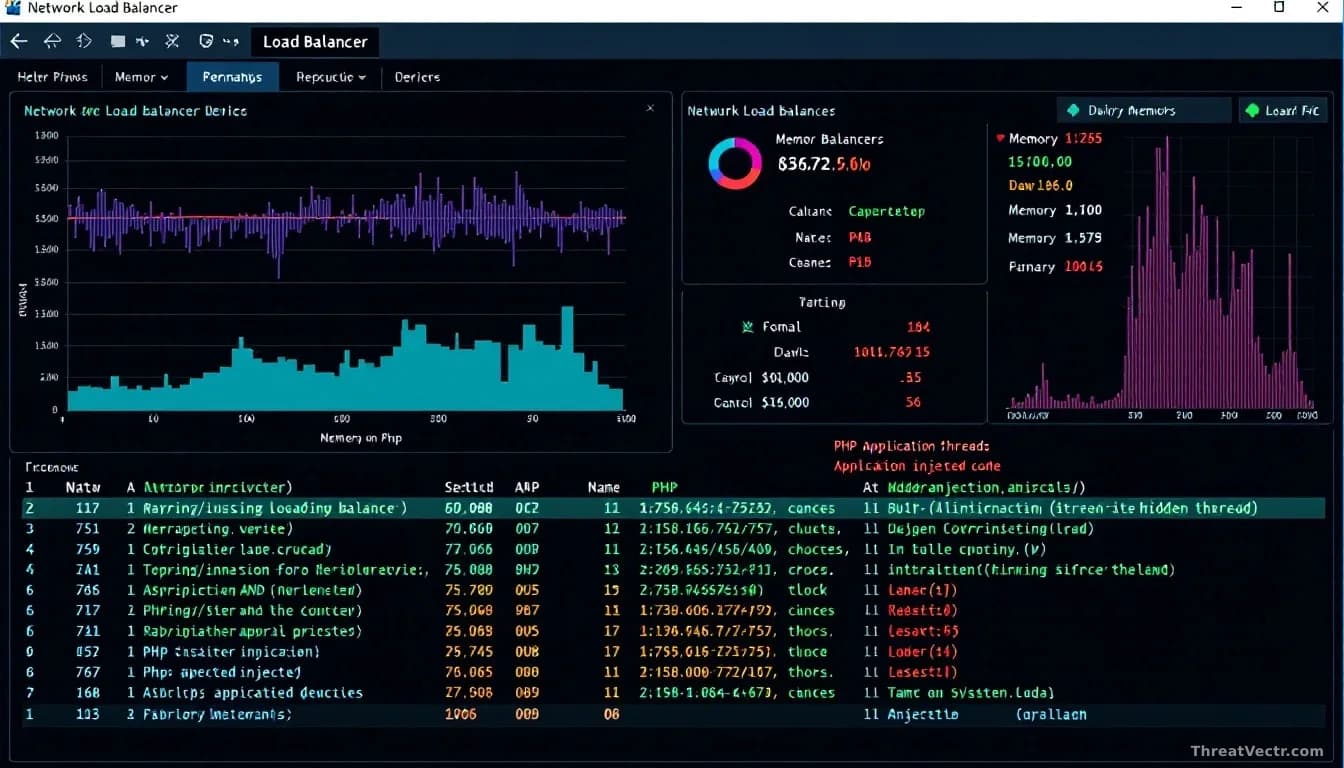Click the red Applcaion injeted cone label
This screenshot has height=768, width=1344.
pos(917,466)
